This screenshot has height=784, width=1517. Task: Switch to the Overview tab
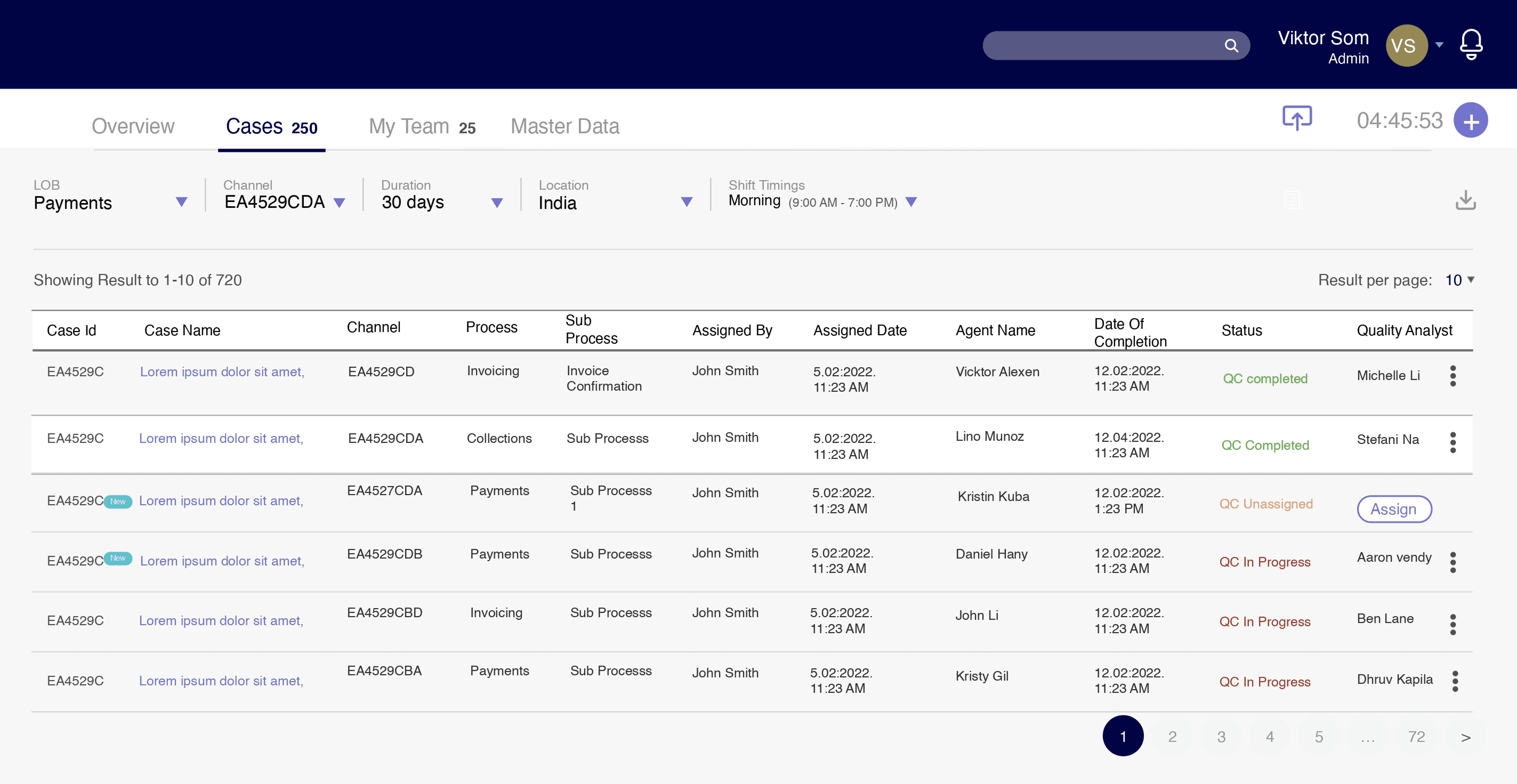tap(133, 126)
